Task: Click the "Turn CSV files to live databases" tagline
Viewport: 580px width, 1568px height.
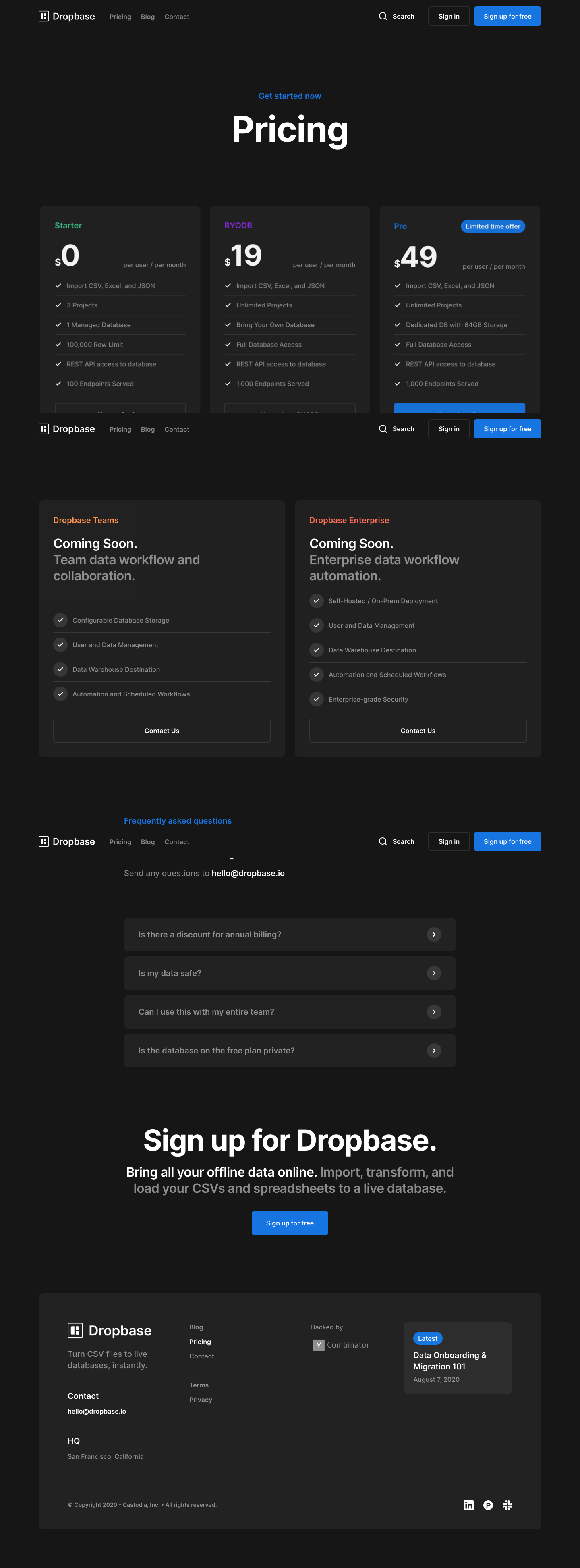Action: [x=108, y=1360]
